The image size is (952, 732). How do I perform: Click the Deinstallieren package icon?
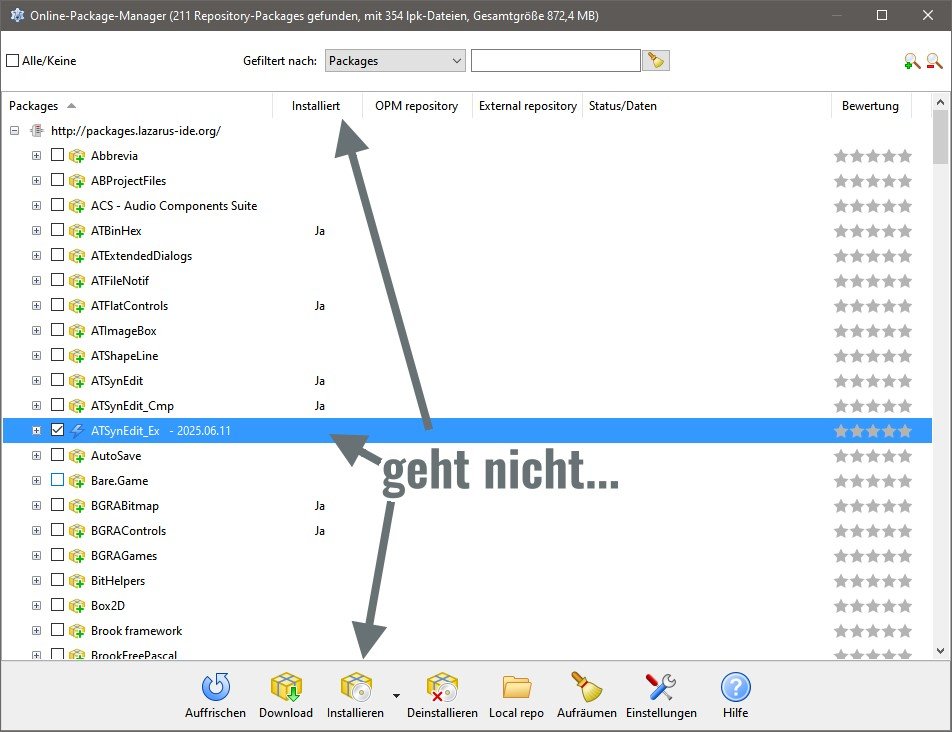pyautogui.click(x=442, y=687)
